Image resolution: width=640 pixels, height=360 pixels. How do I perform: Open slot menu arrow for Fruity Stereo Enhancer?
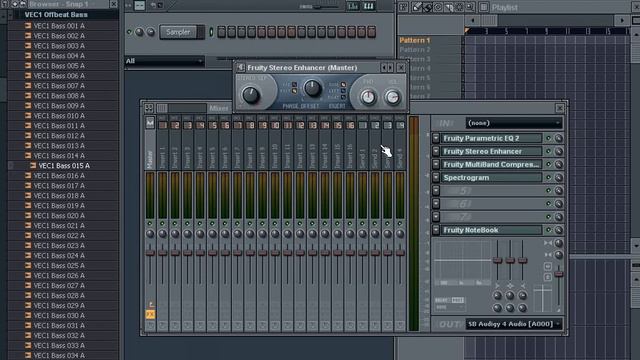pyautogui.click(x=436, y=151)
